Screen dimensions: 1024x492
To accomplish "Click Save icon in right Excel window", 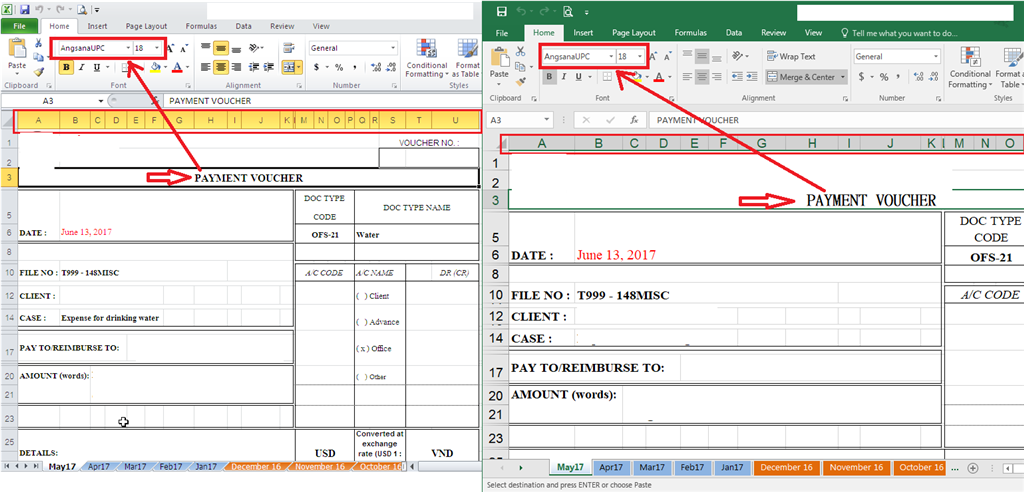I will pyautogui.click(x=502, y=11).
